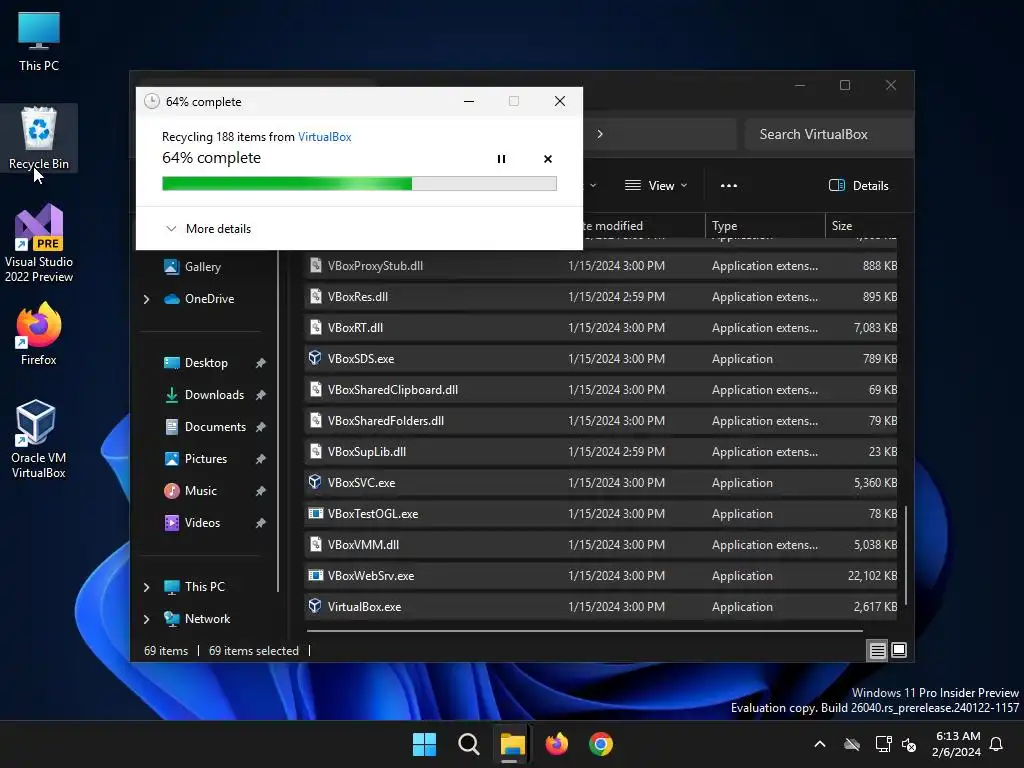Open the See more three-dots menu
Image resolution: width=1024 pixels, height=768 pixels.
[729, 185]
